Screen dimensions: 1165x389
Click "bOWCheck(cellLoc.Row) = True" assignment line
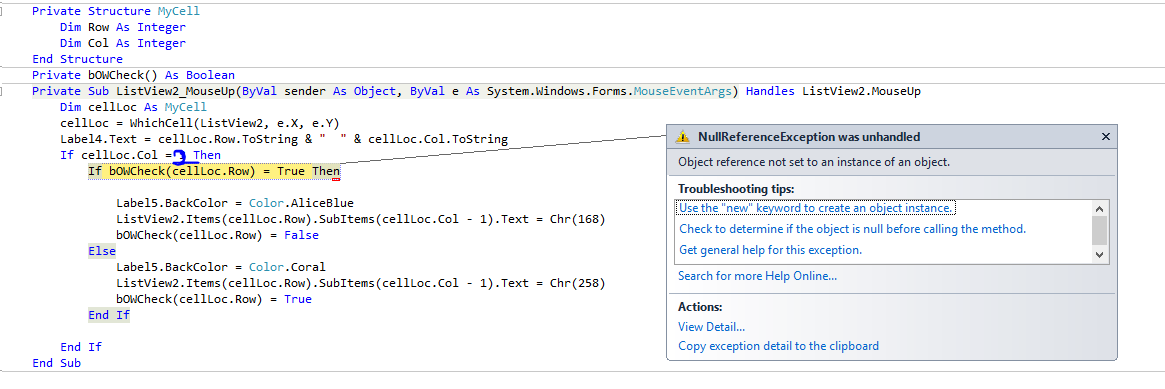tap(213, 299)
